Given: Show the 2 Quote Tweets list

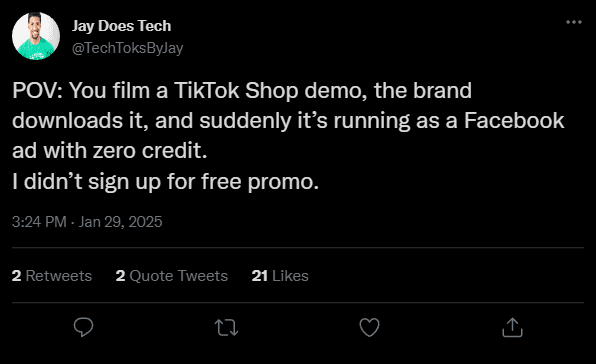Looking at the screenshot, I should coord(172,276).
